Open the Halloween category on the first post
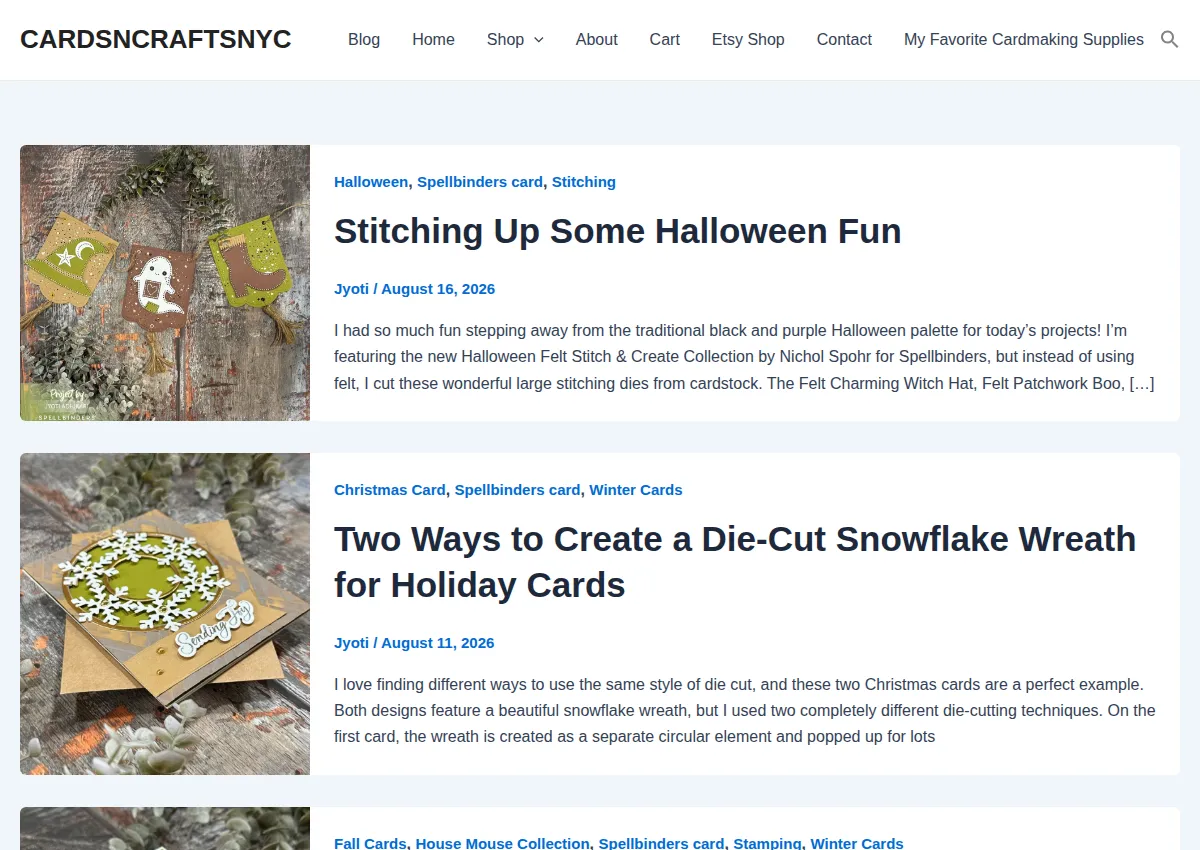1200x850 pixels. [371, 182]
